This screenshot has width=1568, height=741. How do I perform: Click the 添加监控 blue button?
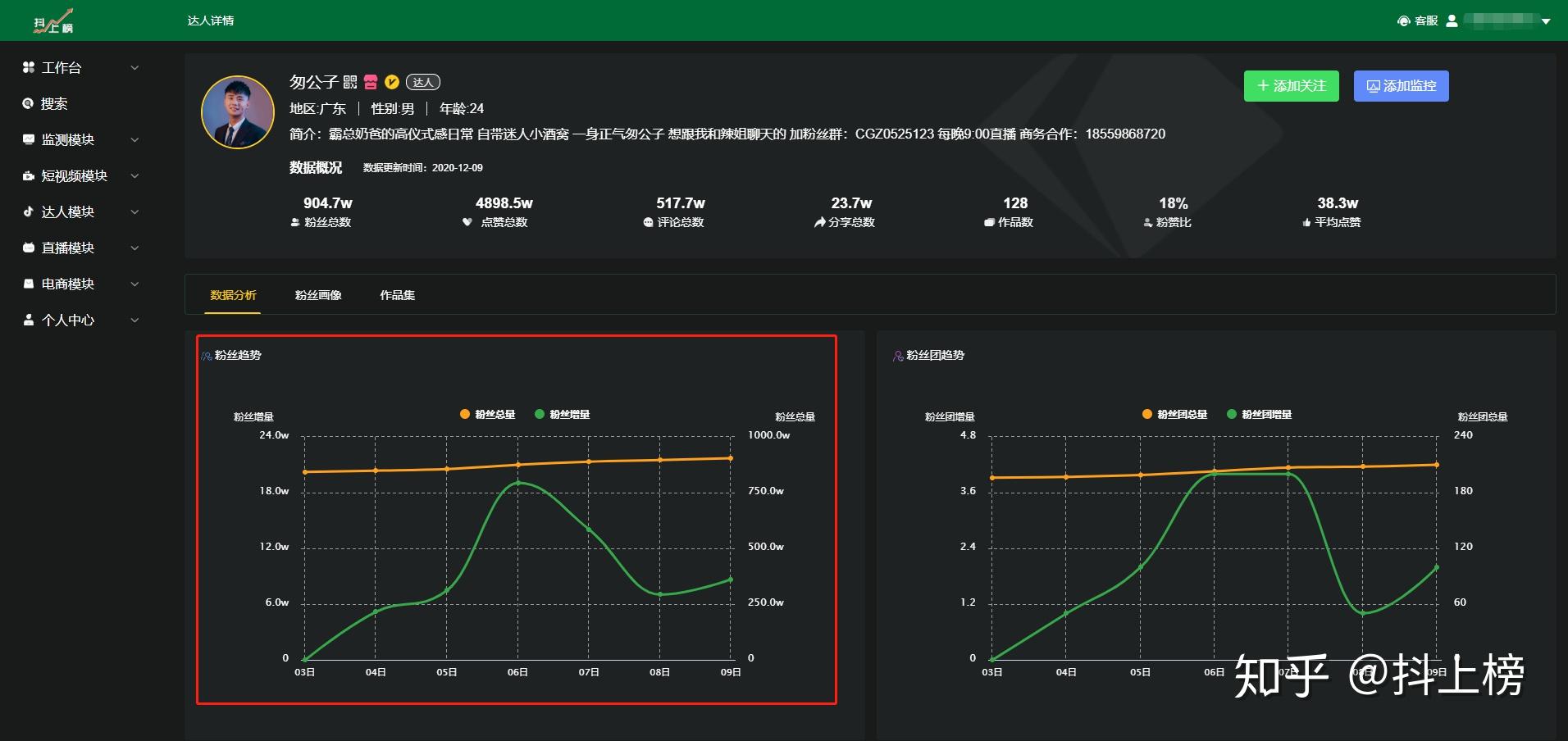(1402, 86)
